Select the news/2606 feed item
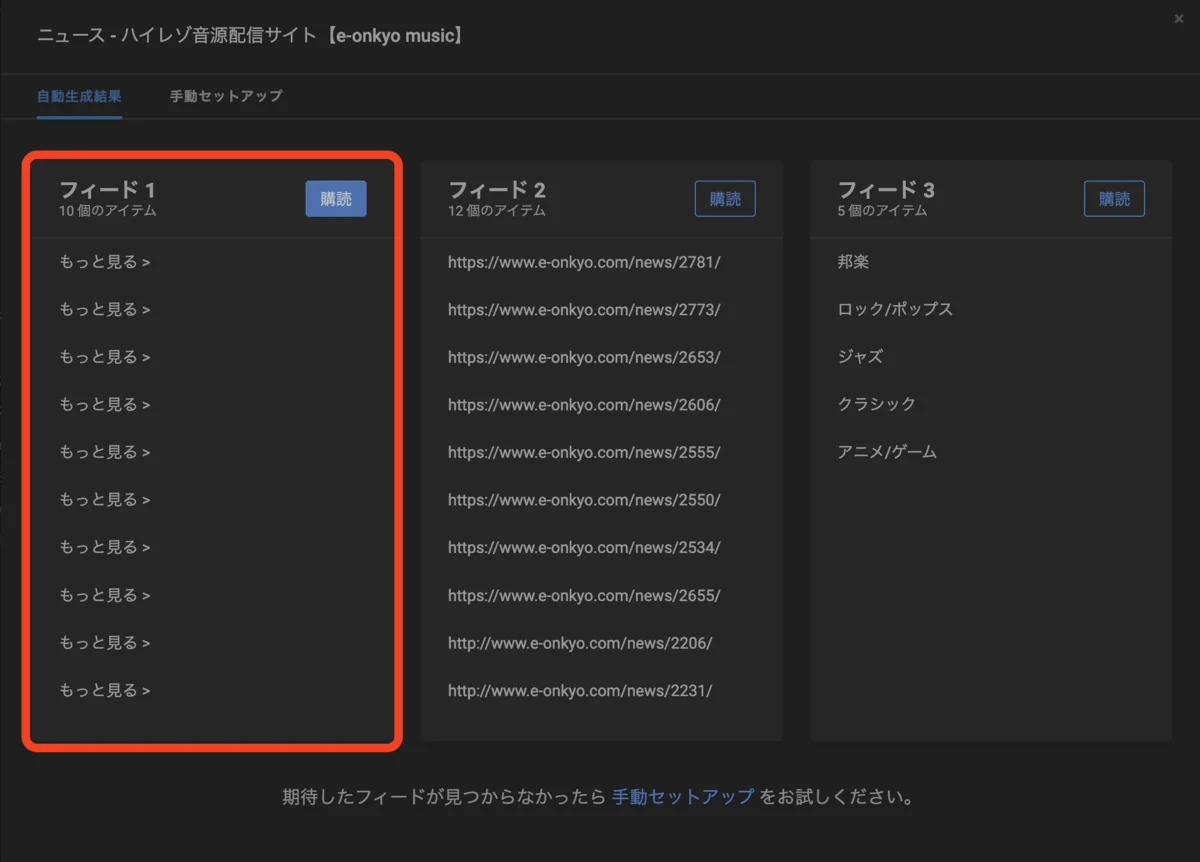The width and height of the screenshot is (1200, 862). pos(584,405)
